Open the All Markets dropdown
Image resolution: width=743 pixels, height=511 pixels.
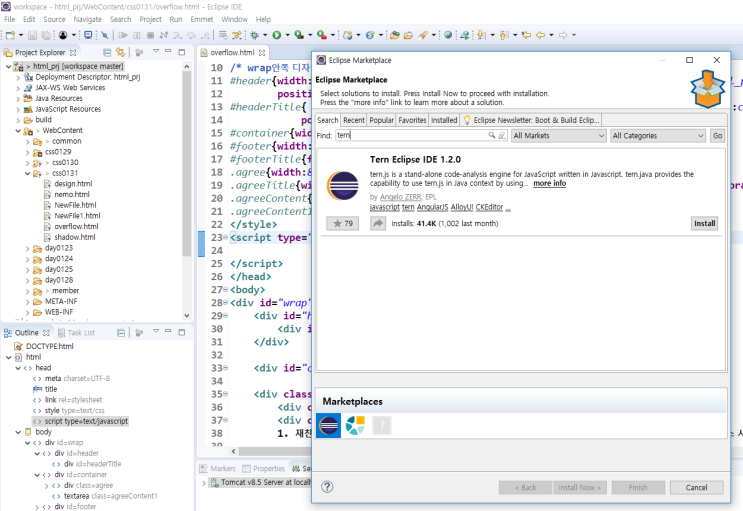tap(559, 136)
